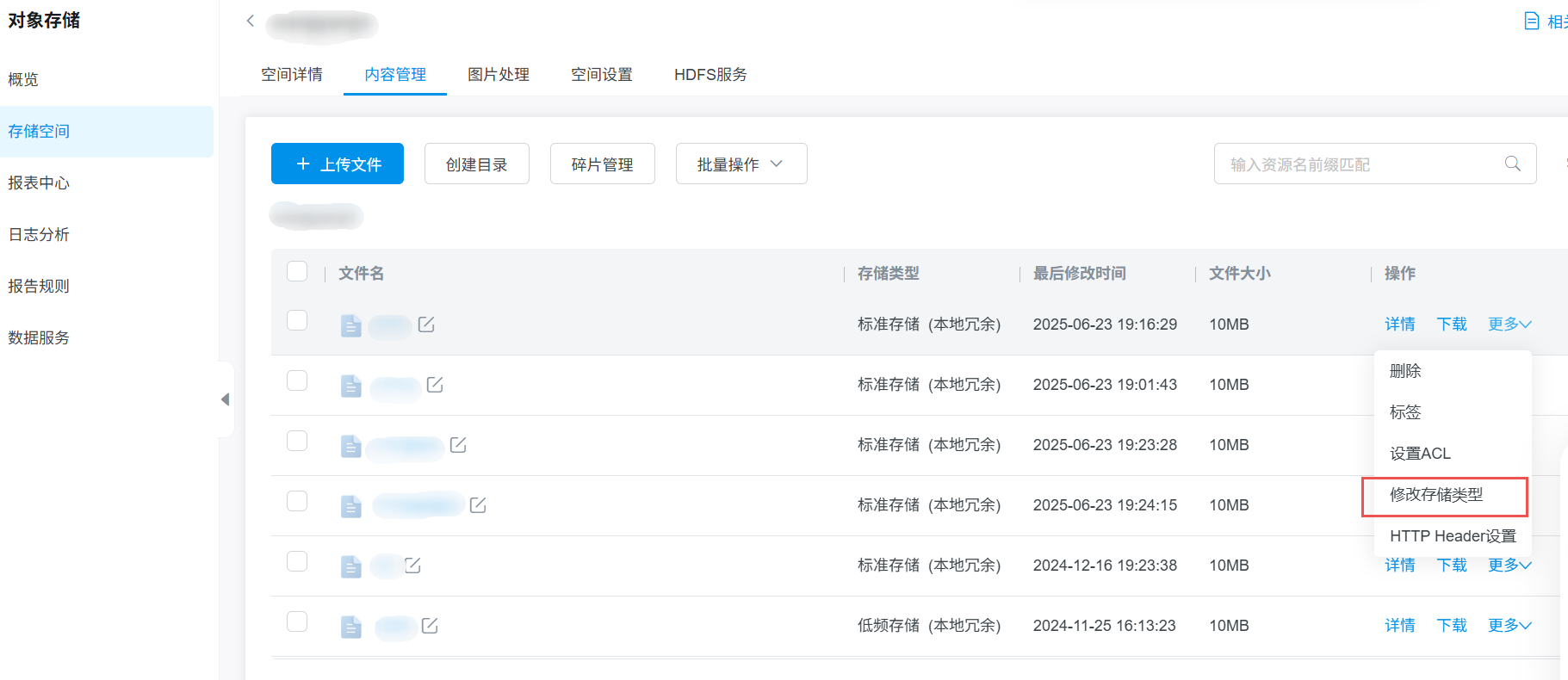Select checkbox of the 19:24:15 file row
Viewport: 1568px width, 680px height.
pyautogui.click(x=297, y=501)
